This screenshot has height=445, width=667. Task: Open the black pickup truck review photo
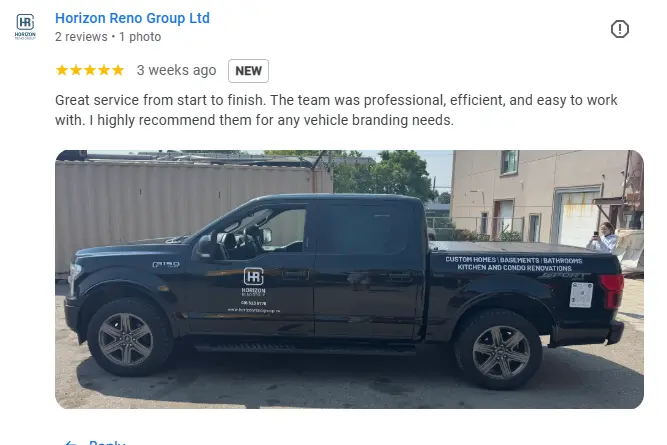349,279
